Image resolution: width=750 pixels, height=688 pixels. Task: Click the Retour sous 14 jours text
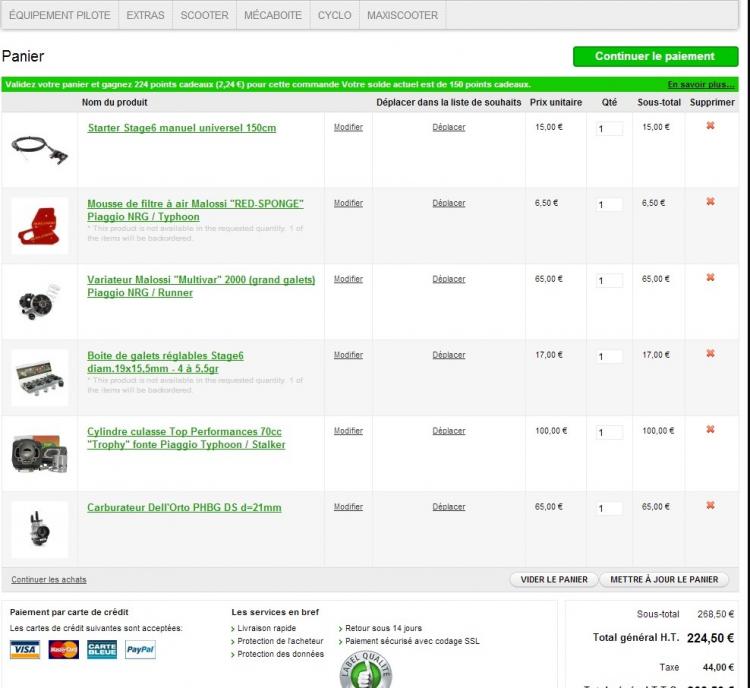[x=383, y=628]
